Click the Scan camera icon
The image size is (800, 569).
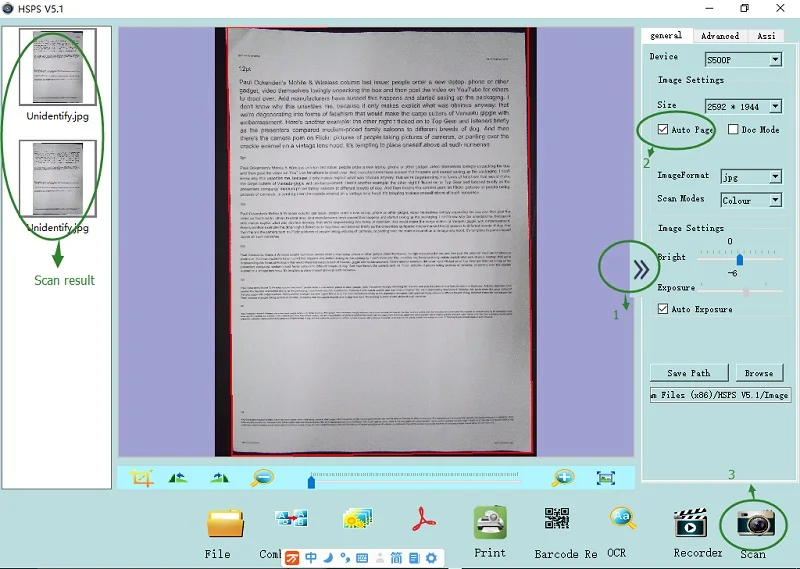click(x=756, y=524)
